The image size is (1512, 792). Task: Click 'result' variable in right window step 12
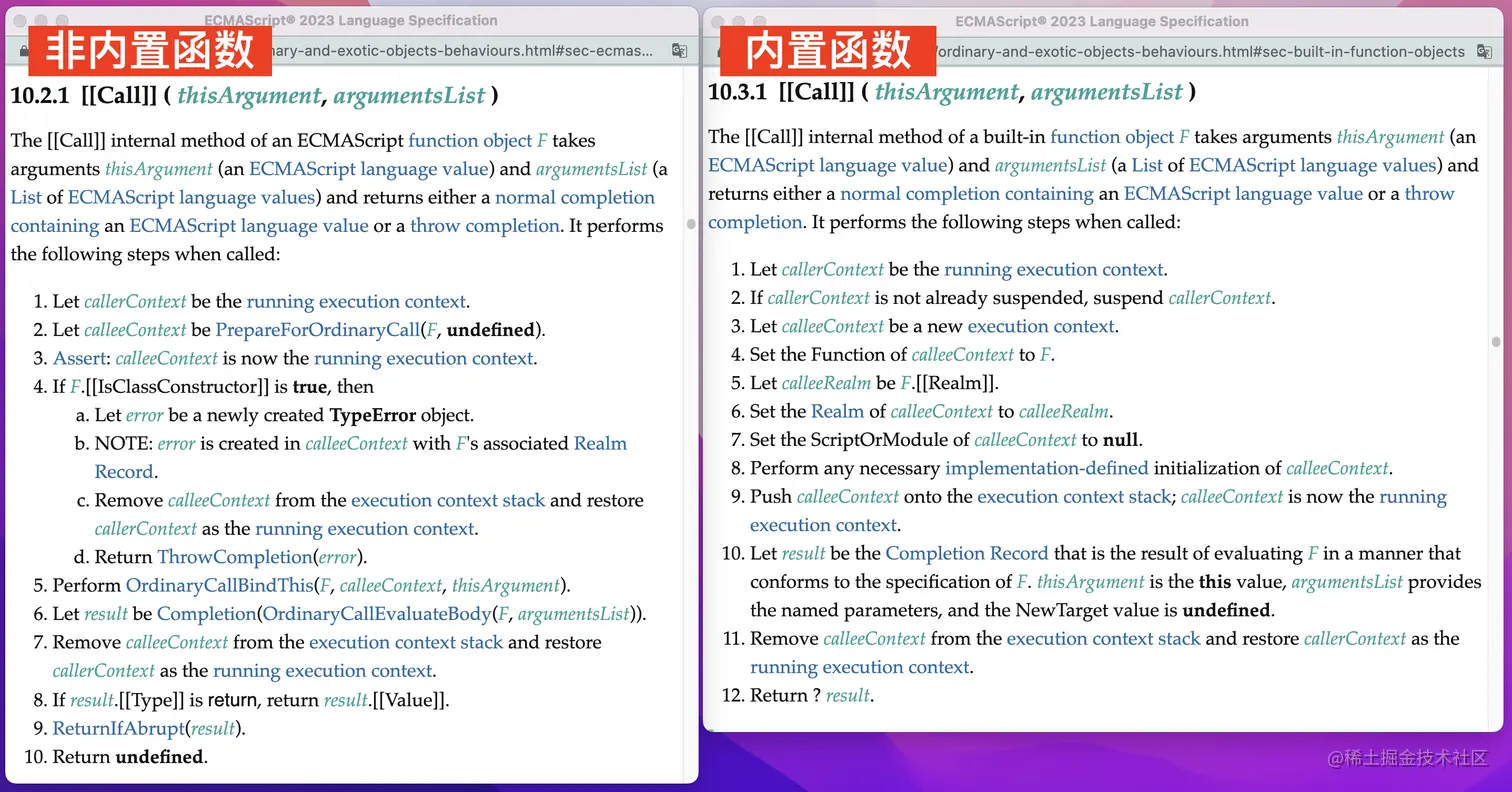point(848,696)
